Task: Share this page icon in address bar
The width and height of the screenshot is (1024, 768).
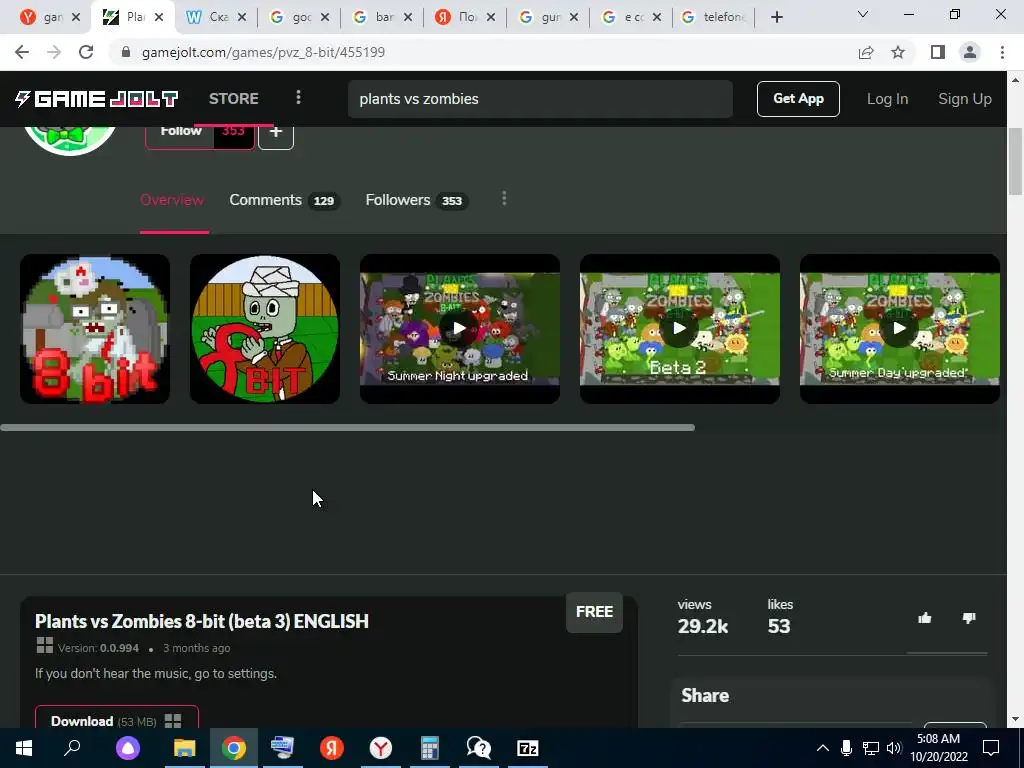Action: tap(866, 52)
